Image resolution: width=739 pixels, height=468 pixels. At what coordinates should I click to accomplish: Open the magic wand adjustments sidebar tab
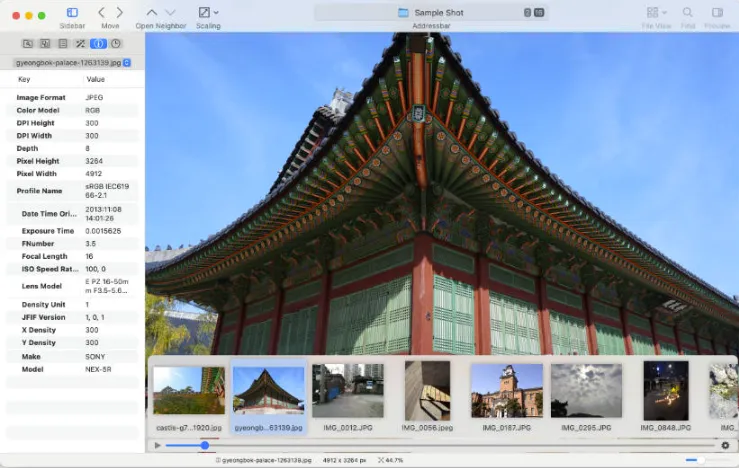tap(80, 44)
